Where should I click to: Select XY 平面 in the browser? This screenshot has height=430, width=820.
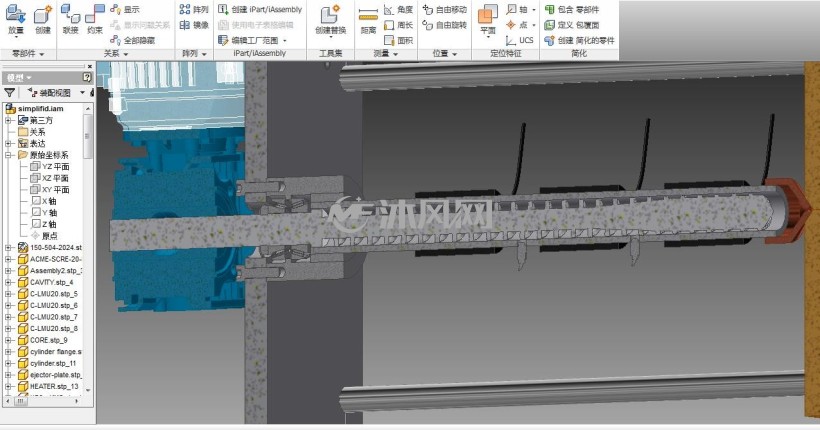[50, 189]
